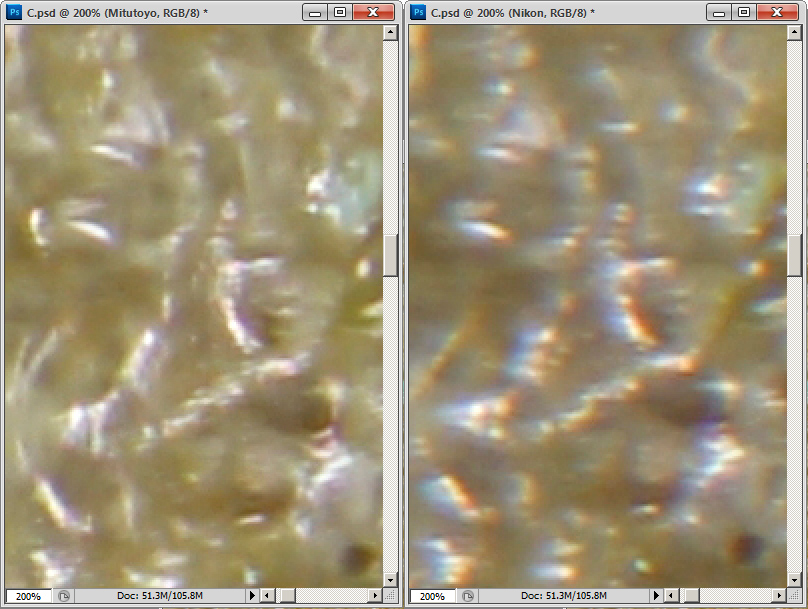Click scroll up arrow in Mitutoyo window

[390, 32]
